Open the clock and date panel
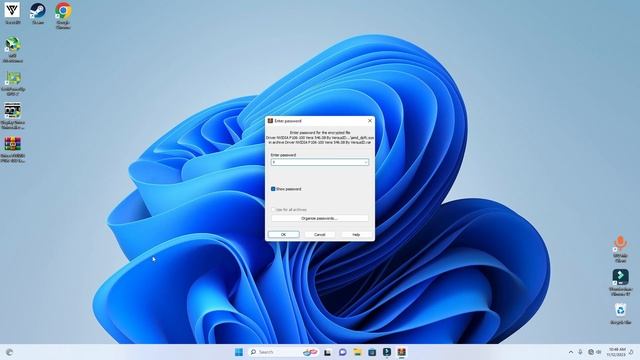The image size is (640, 360). pos(616,352)
